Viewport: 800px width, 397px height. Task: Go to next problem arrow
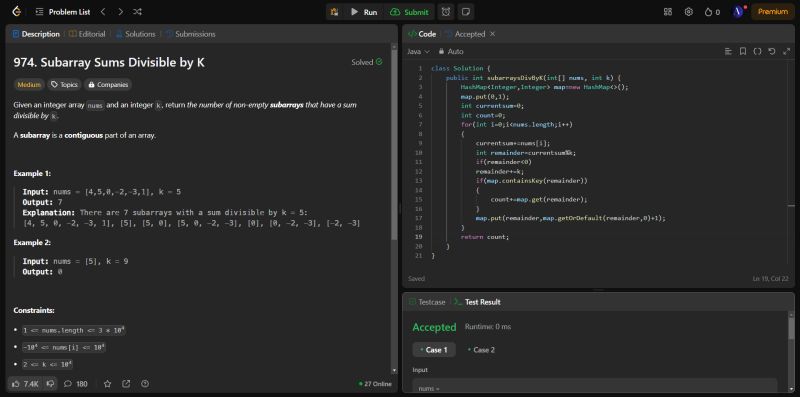pyautogui.click(x=120, y=12)
